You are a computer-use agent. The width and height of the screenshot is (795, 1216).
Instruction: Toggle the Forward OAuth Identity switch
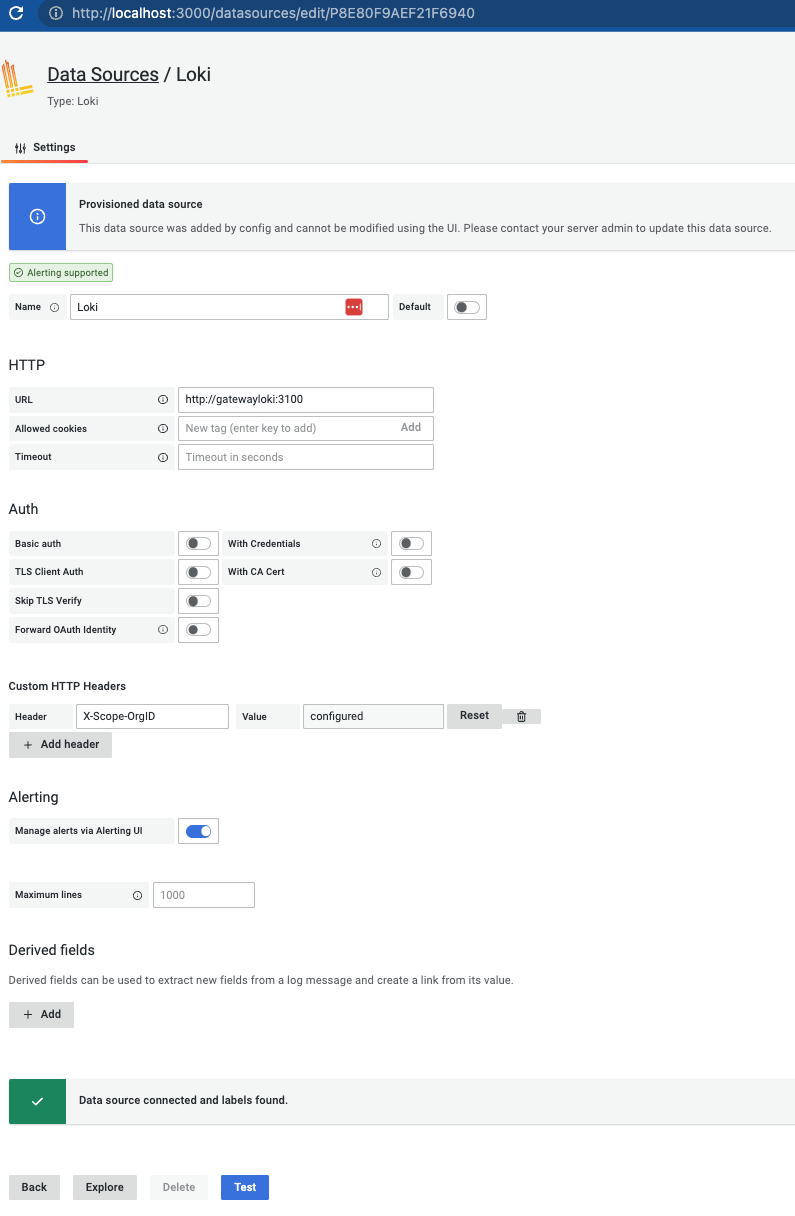tap(198, 630)
